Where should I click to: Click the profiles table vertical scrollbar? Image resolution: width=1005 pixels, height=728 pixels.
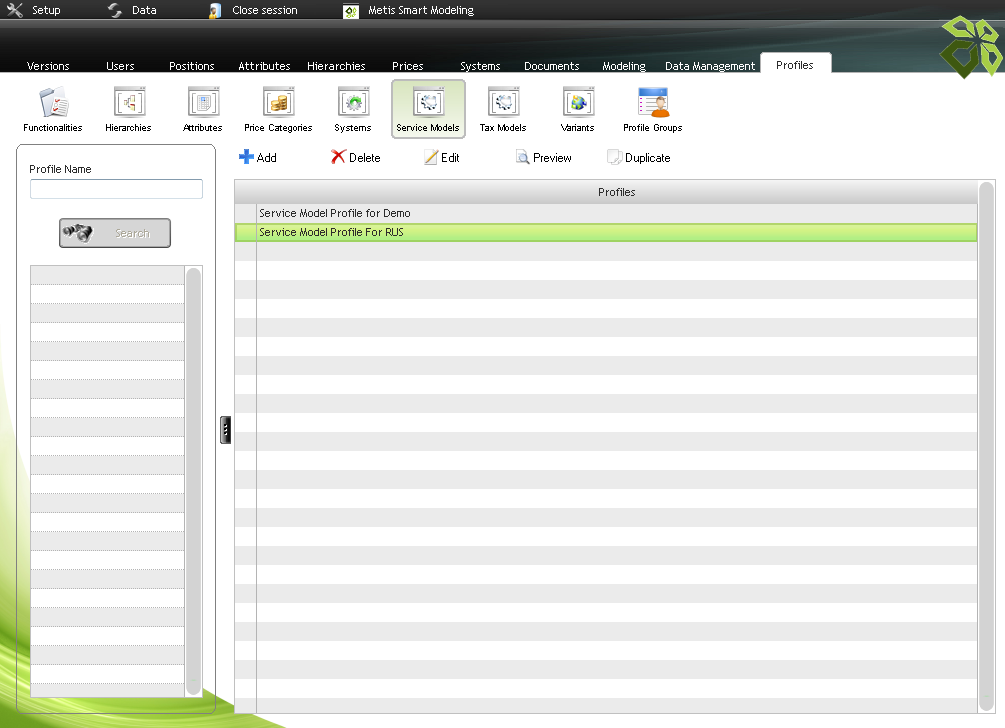tap(986, 447)
